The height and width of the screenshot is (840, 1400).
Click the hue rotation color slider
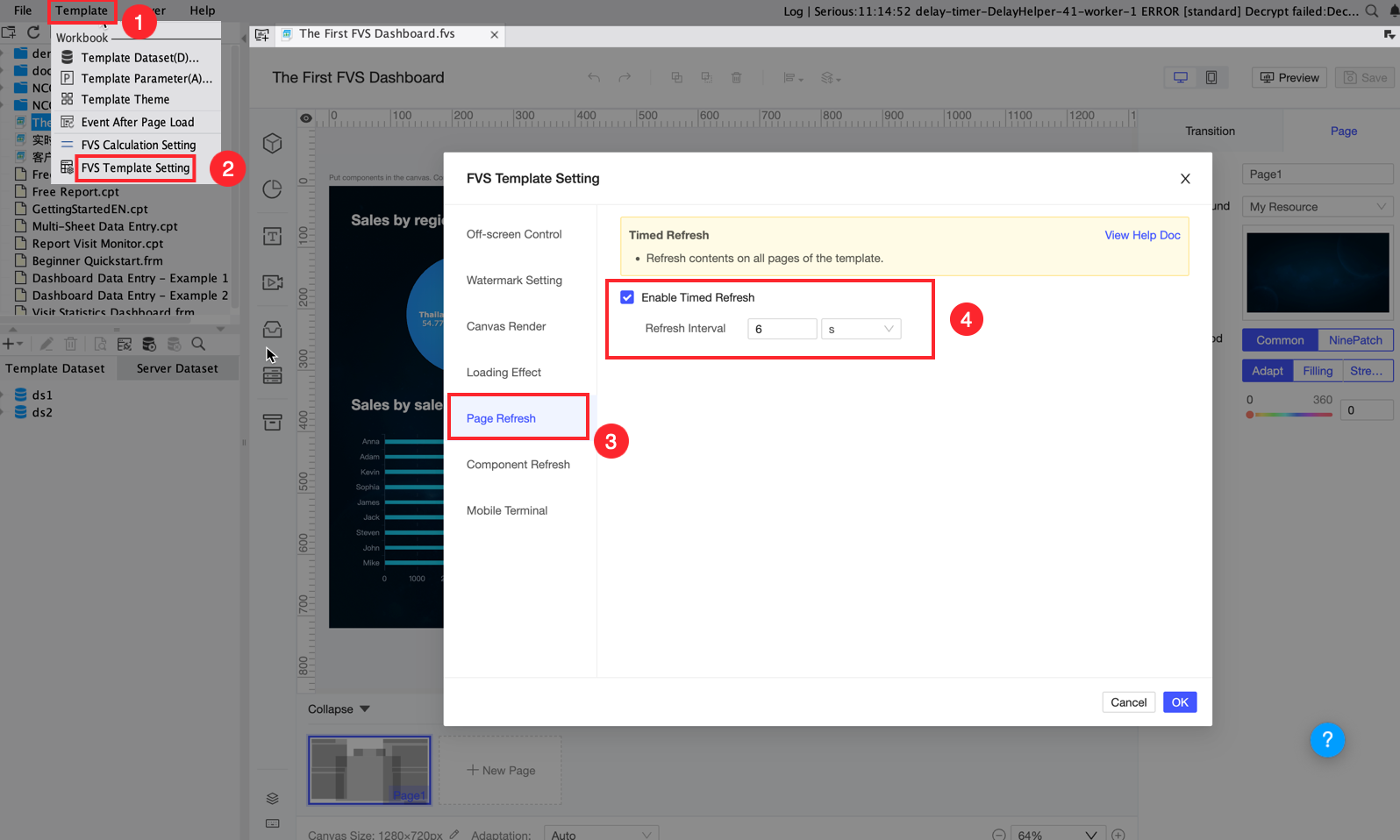click(1289, 415)
